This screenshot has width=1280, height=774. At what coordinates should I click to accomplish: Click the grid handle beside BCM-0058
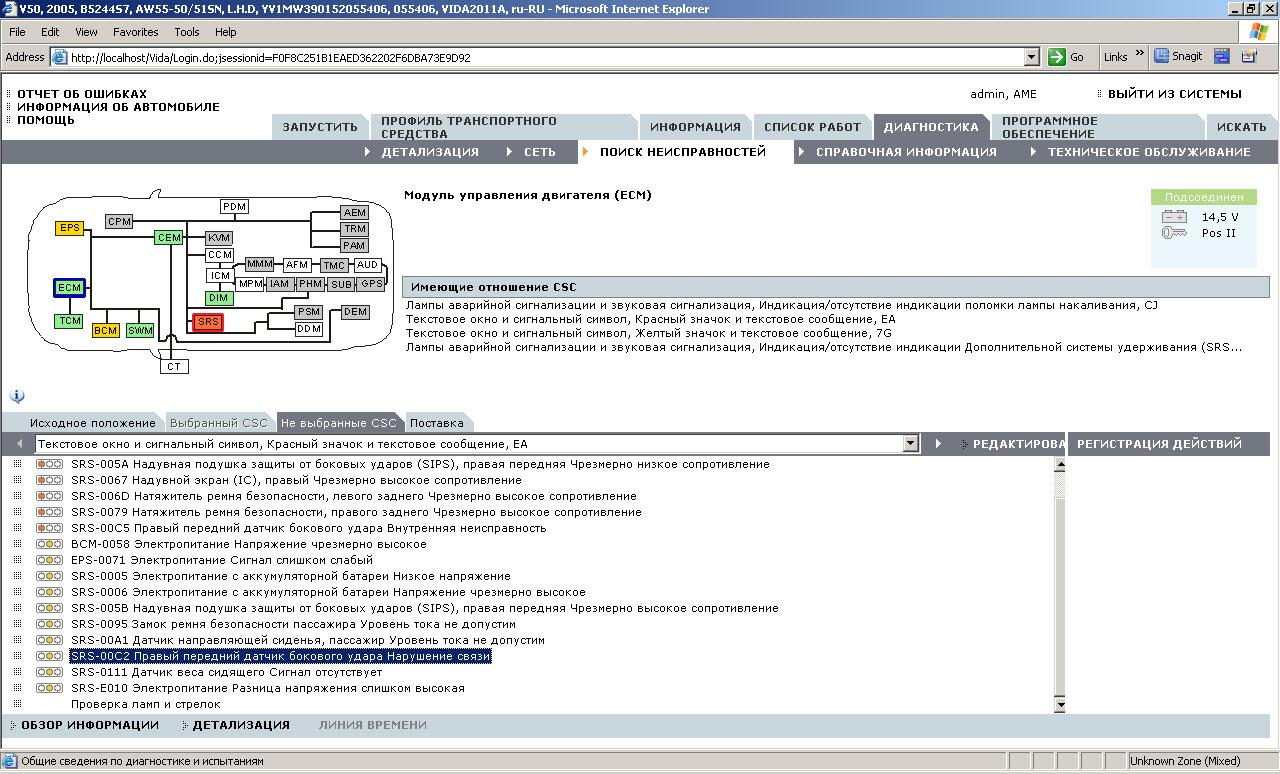pos(17,544)
